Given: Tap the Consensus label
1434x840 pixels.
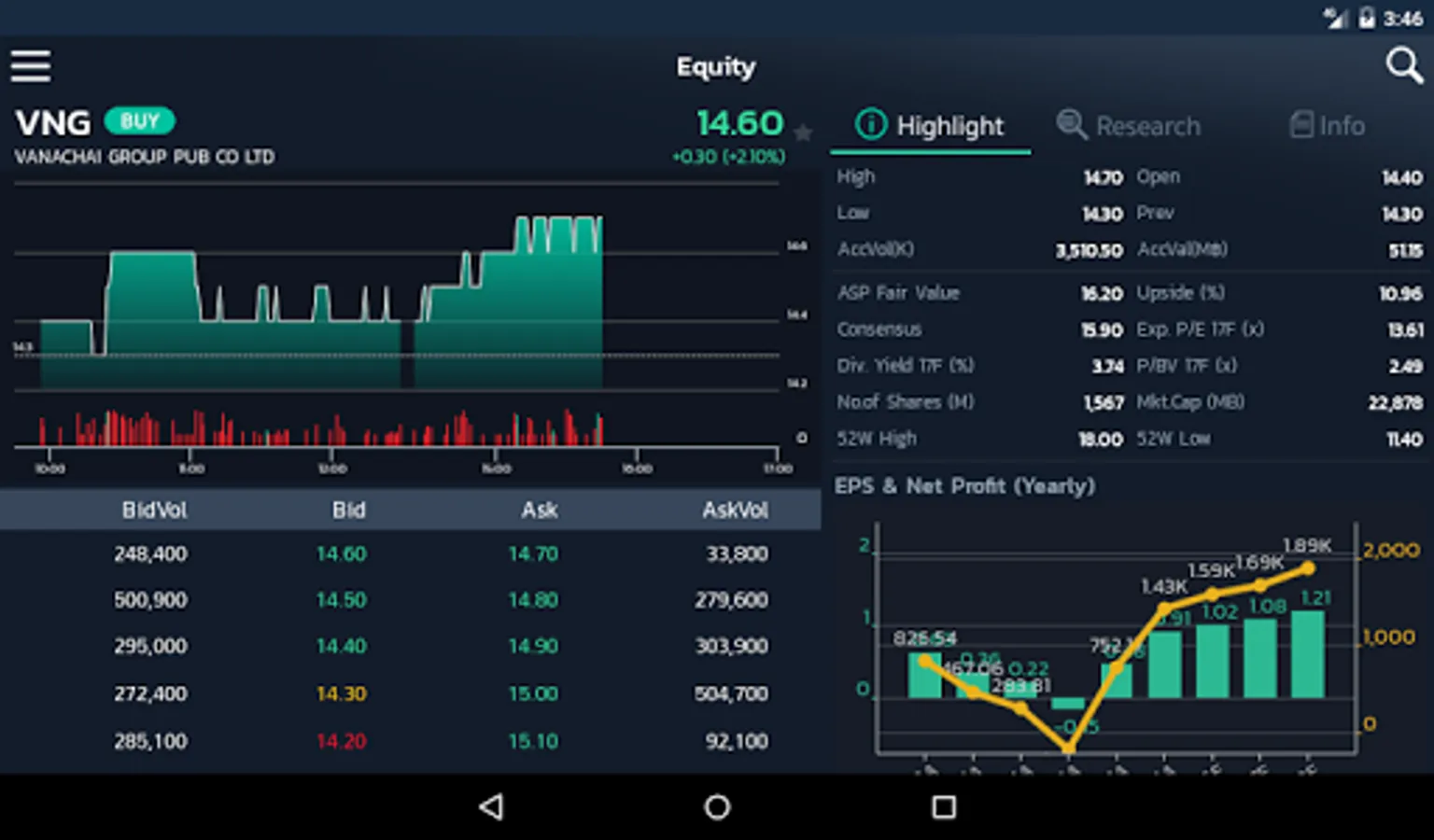Looking at the screenshot, I should [x=879, y=329].
